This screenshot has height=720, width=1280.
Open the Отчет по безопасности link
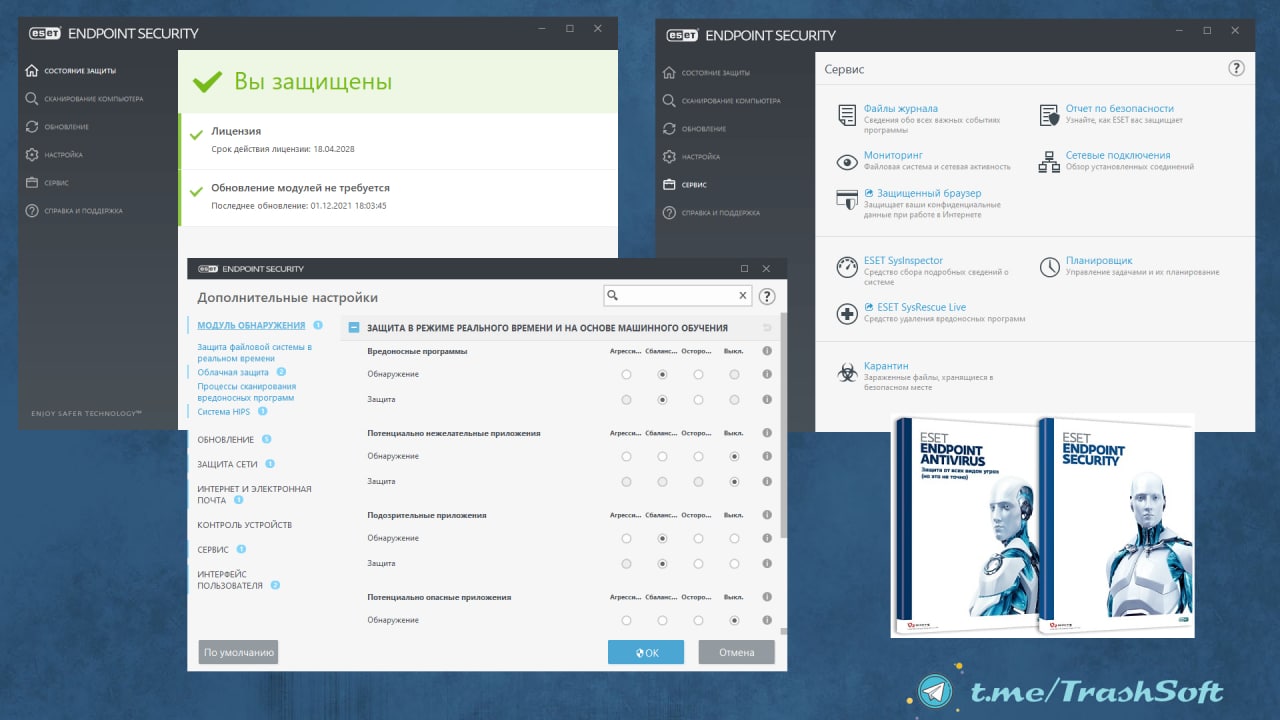click(x=1119, y=108)
